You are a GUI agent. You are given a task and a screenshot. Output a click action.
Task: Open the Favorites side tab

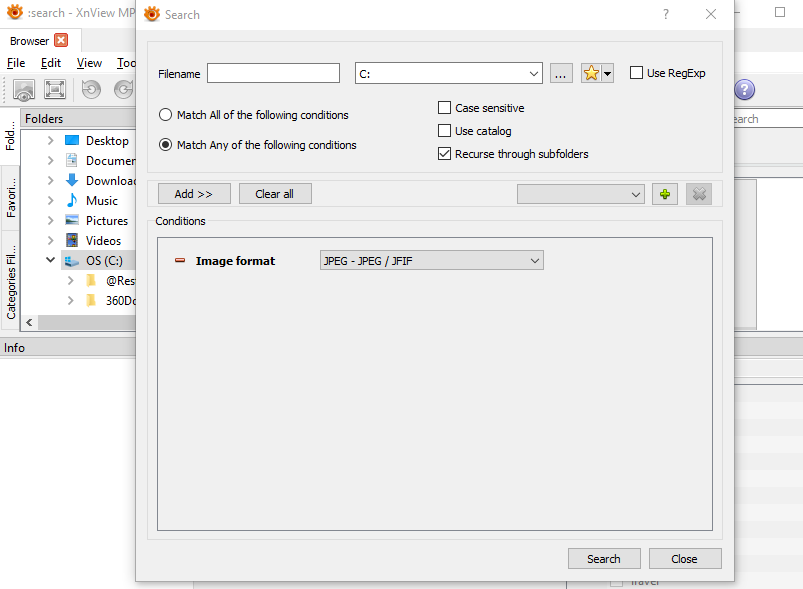pyautogui.click(x=10, y=198)
